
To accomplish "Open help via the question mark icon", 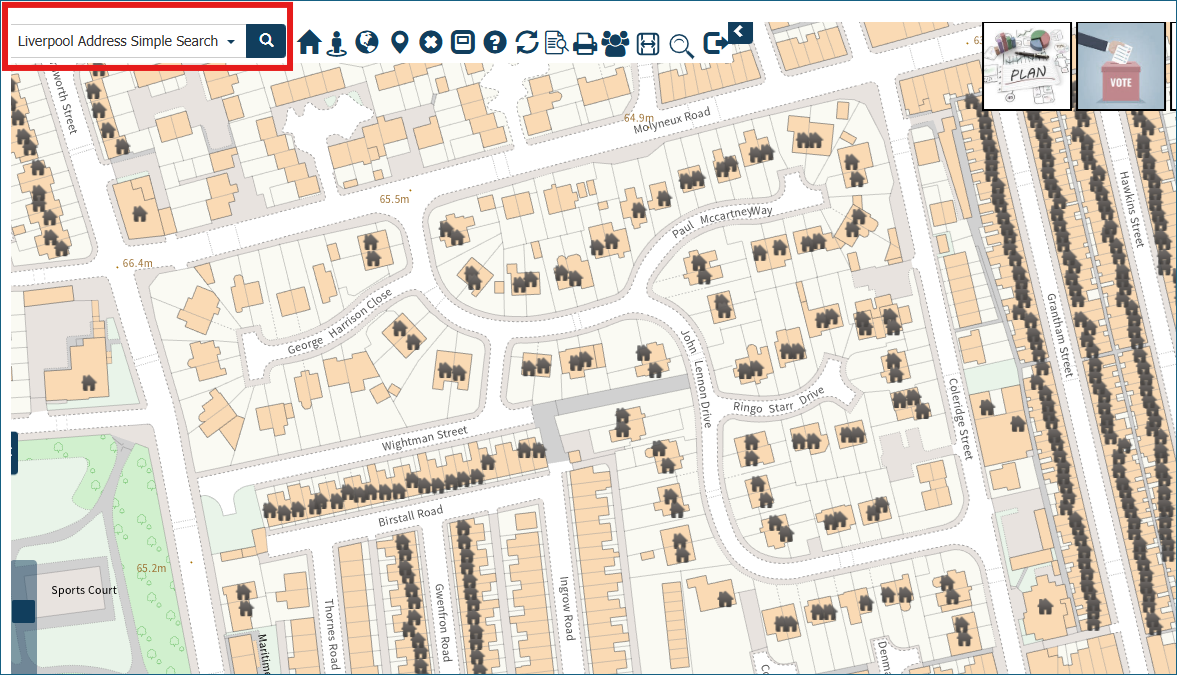I will (495, 42).
